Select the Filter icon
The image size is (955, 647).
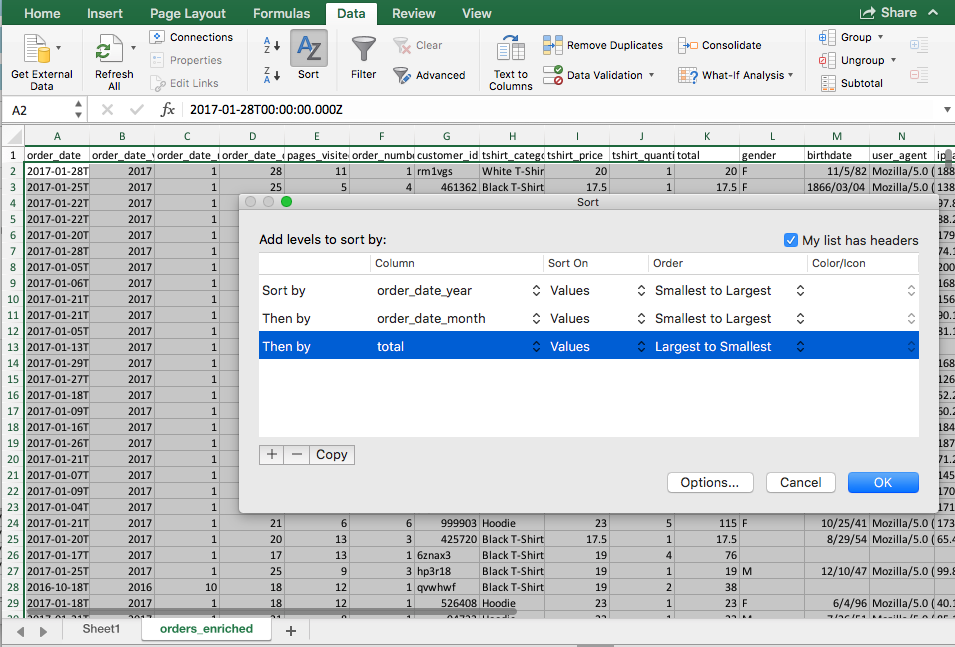(x=362, y=55)
